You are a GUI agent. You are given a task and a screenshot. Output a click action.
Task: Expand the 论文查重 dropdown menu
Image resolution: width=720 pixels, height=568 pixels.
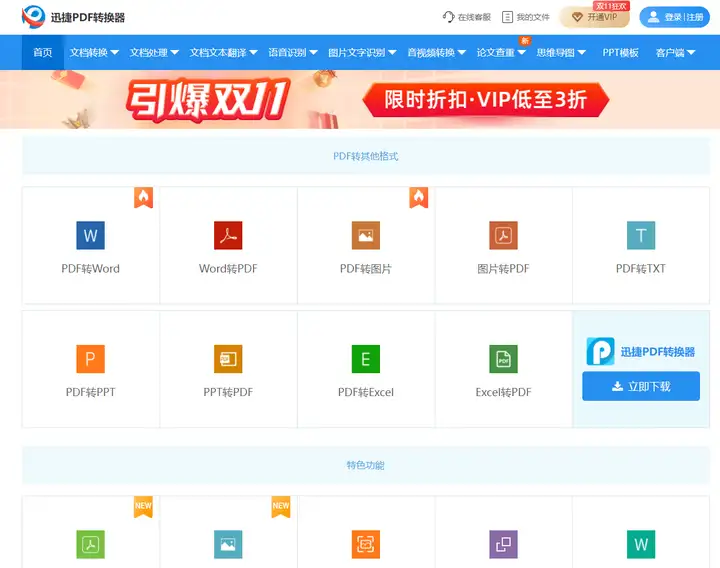point(501,52)
